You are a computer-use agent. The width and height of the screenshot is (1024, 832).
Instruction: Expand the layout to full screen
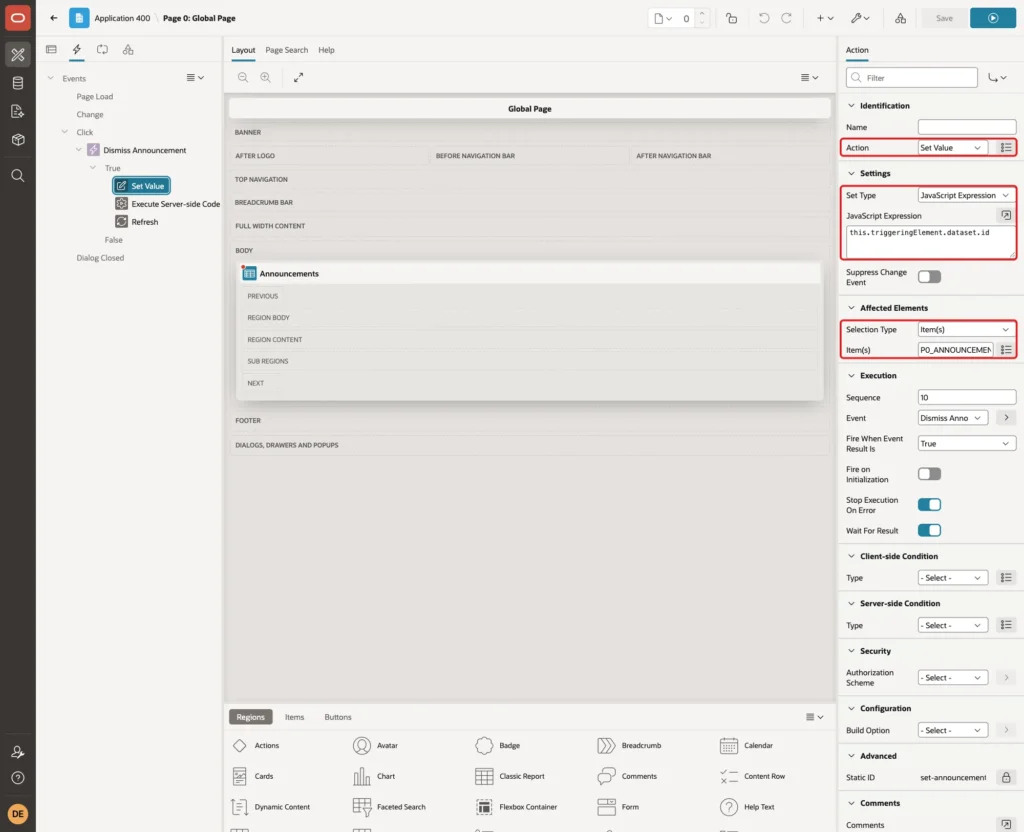click(x=298, y=77)
